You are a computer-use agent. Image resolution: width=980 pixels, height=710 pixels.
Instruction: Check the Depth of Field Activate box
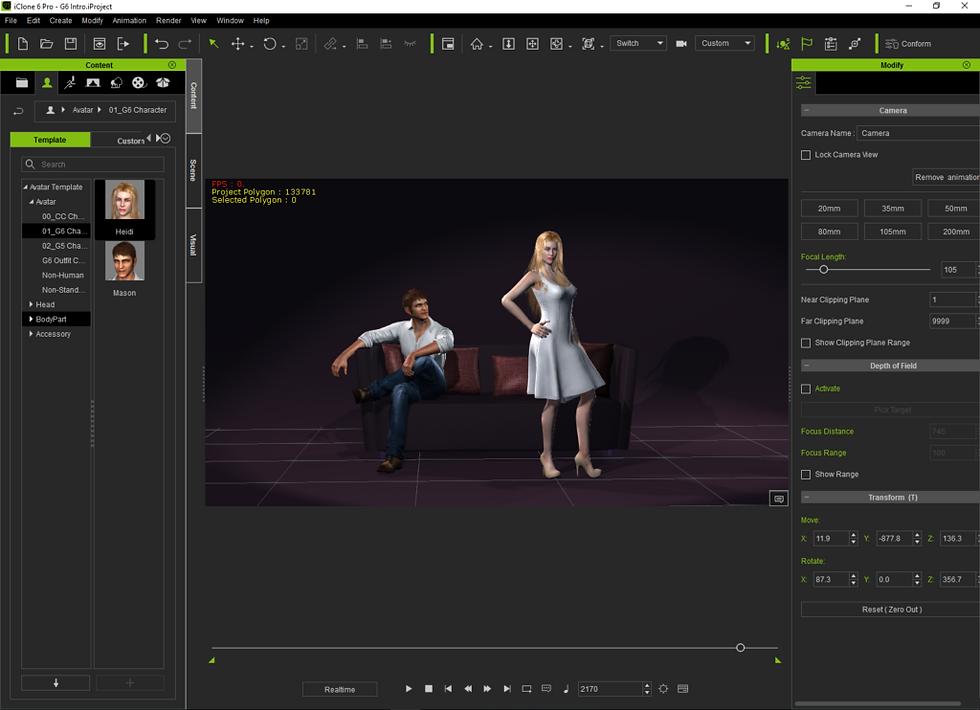806,389
